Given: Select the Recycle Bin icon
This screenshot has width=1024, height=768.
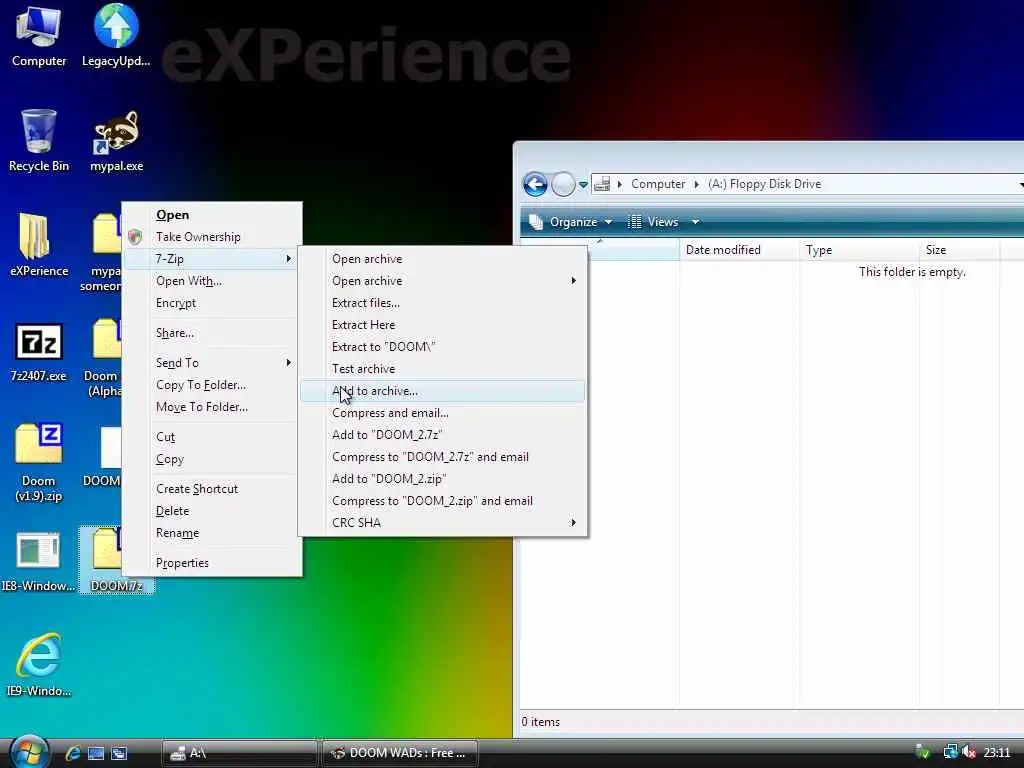Looking at the screenshot, I should pos(39,140).
